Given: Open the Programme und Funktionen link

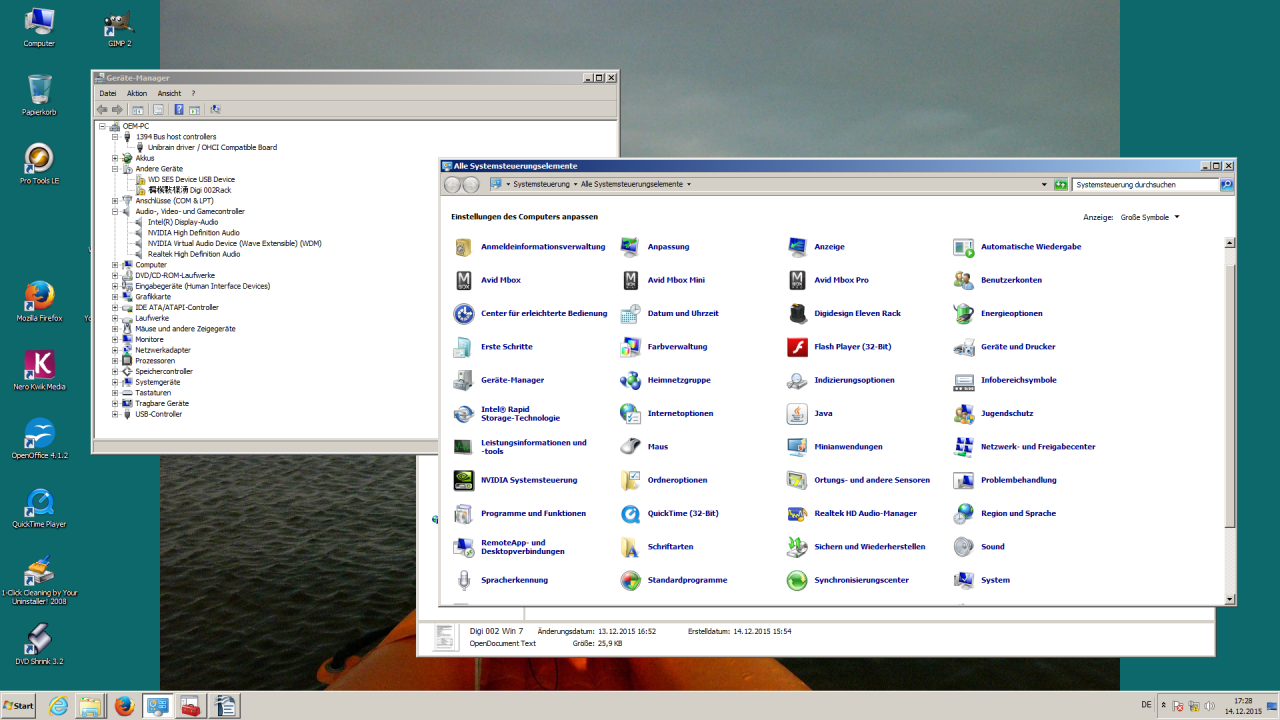Looking at the screenshot, I should (x=533, y=513).
